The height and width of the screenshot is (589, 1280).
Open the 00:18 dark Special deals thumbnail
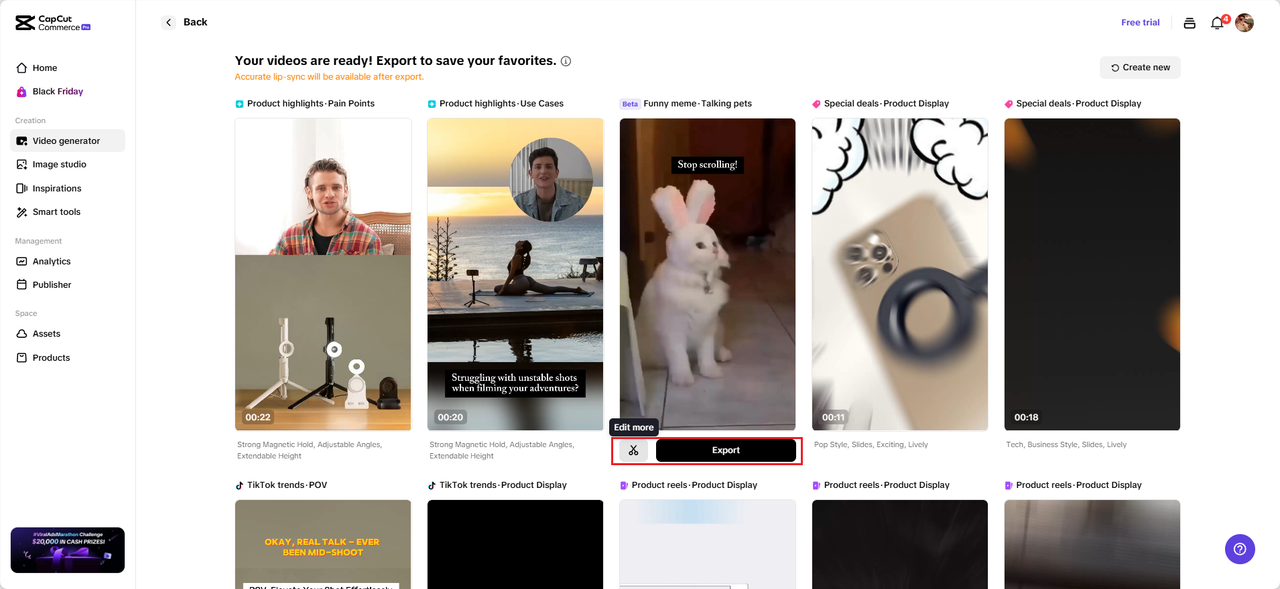[1092, 275]
